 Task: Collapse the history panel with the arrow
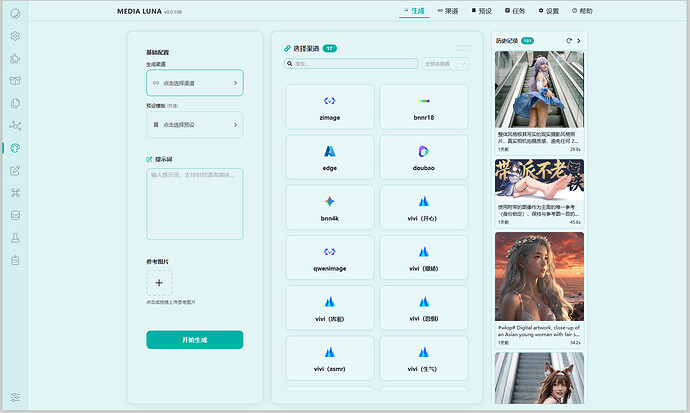[580, 41]
